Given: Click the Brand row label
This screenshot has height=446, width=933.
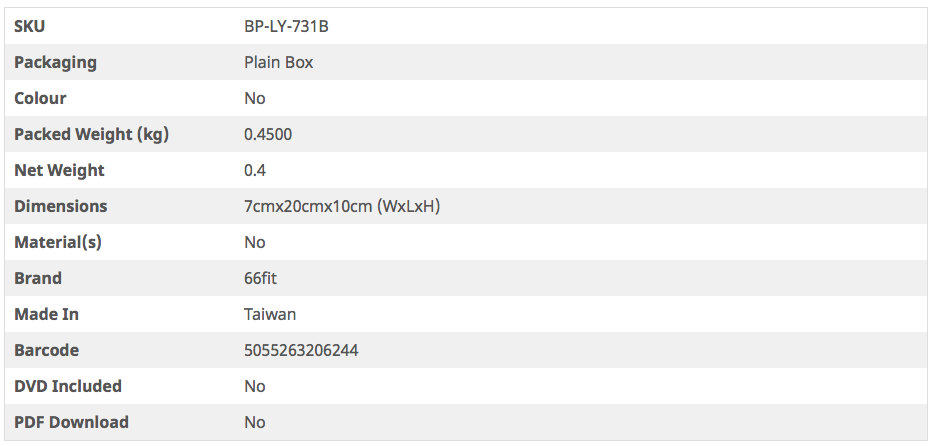Looking at the screenshot, I should pos(38,278).
